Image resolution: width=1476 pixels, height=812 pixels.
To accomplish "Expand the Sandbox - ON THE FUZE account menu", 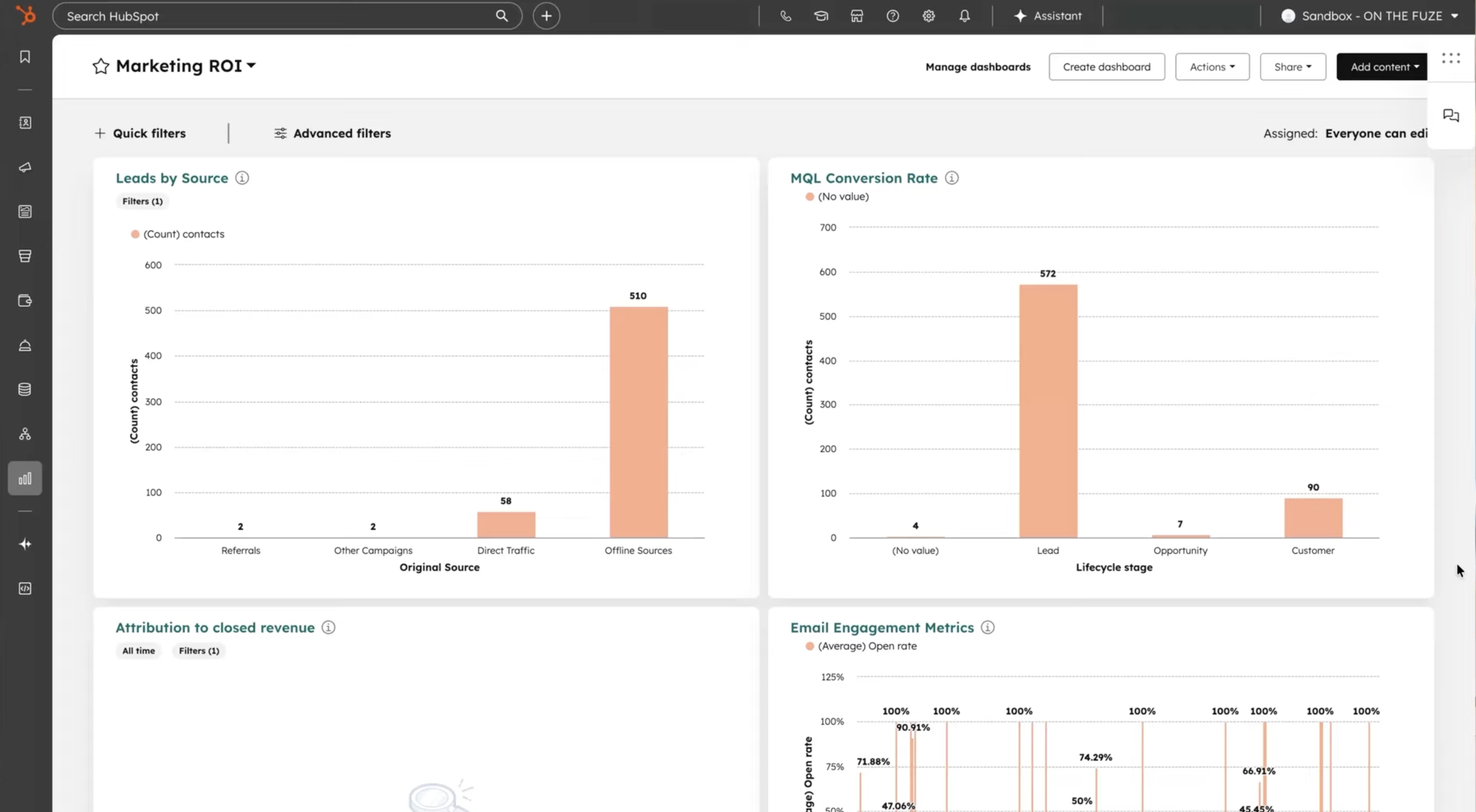I will point(1371,16).
